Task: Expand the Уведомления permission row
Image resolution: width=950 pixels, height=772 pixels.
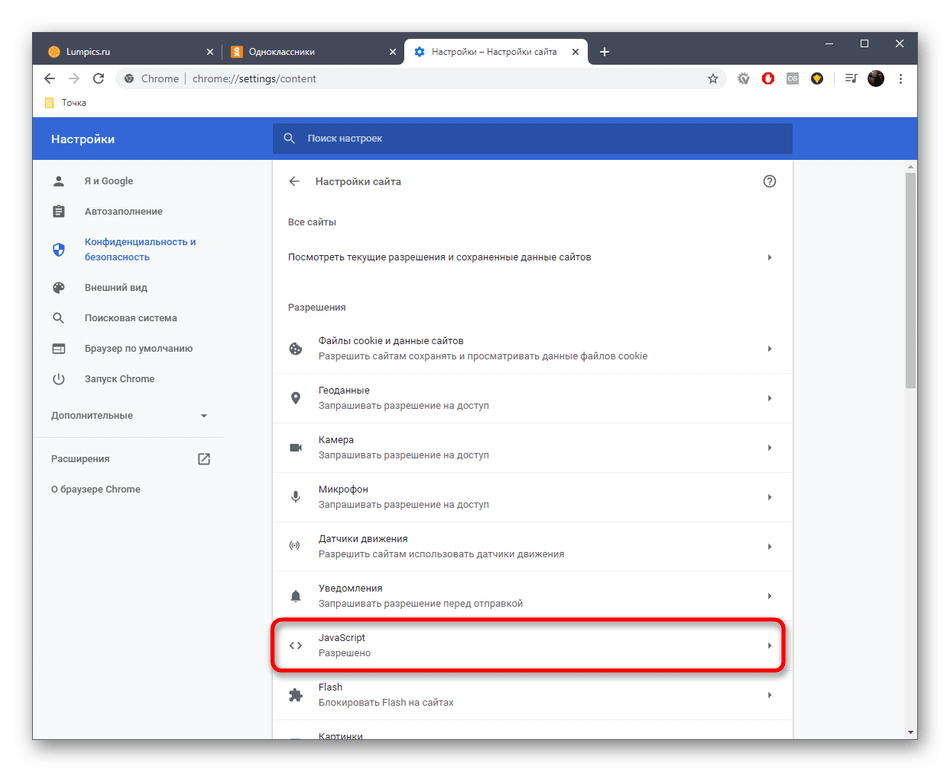Action: pos(530,596)
